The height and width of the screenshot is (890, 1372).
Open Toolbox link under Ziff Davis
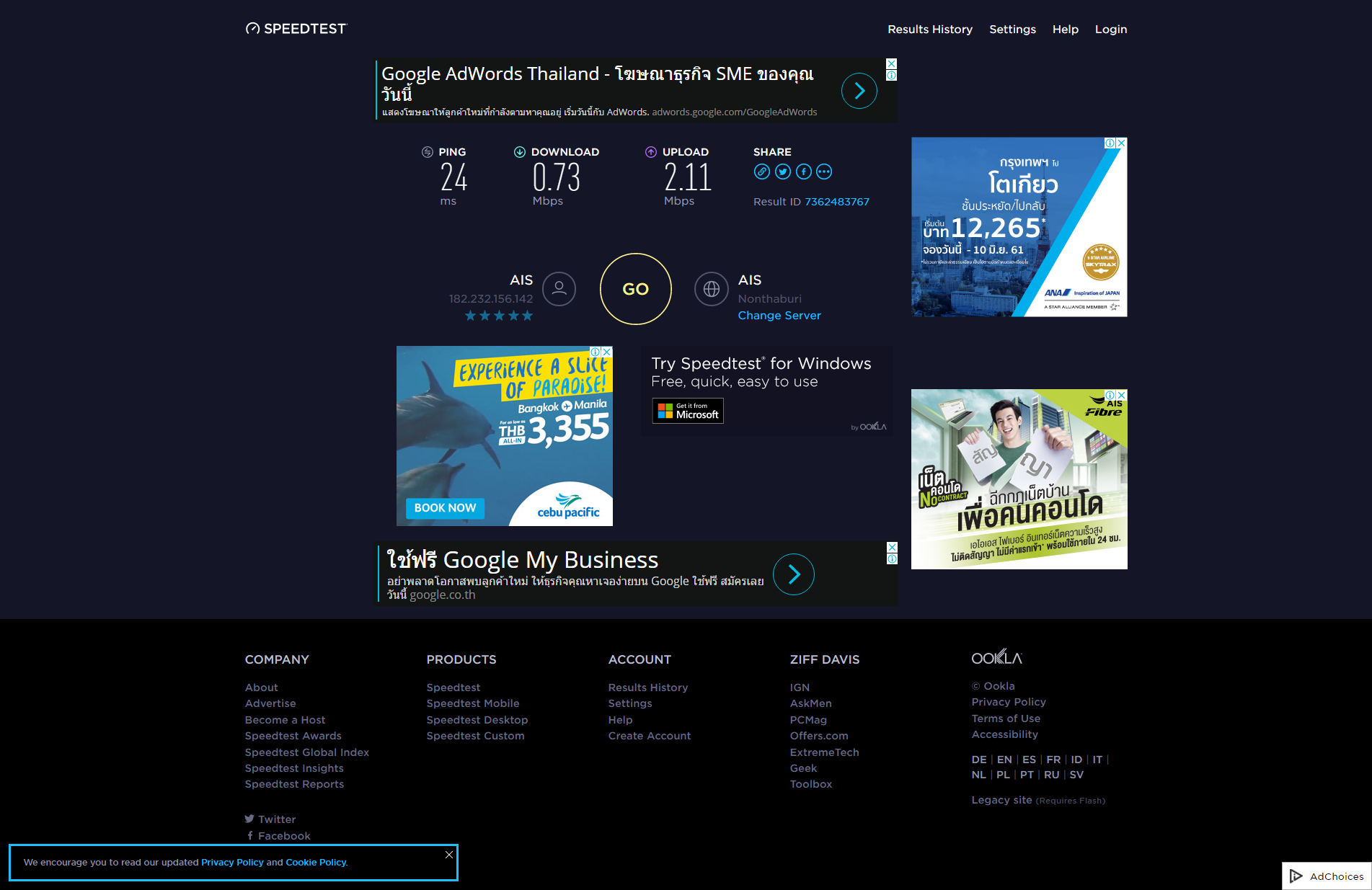point(810,784)
